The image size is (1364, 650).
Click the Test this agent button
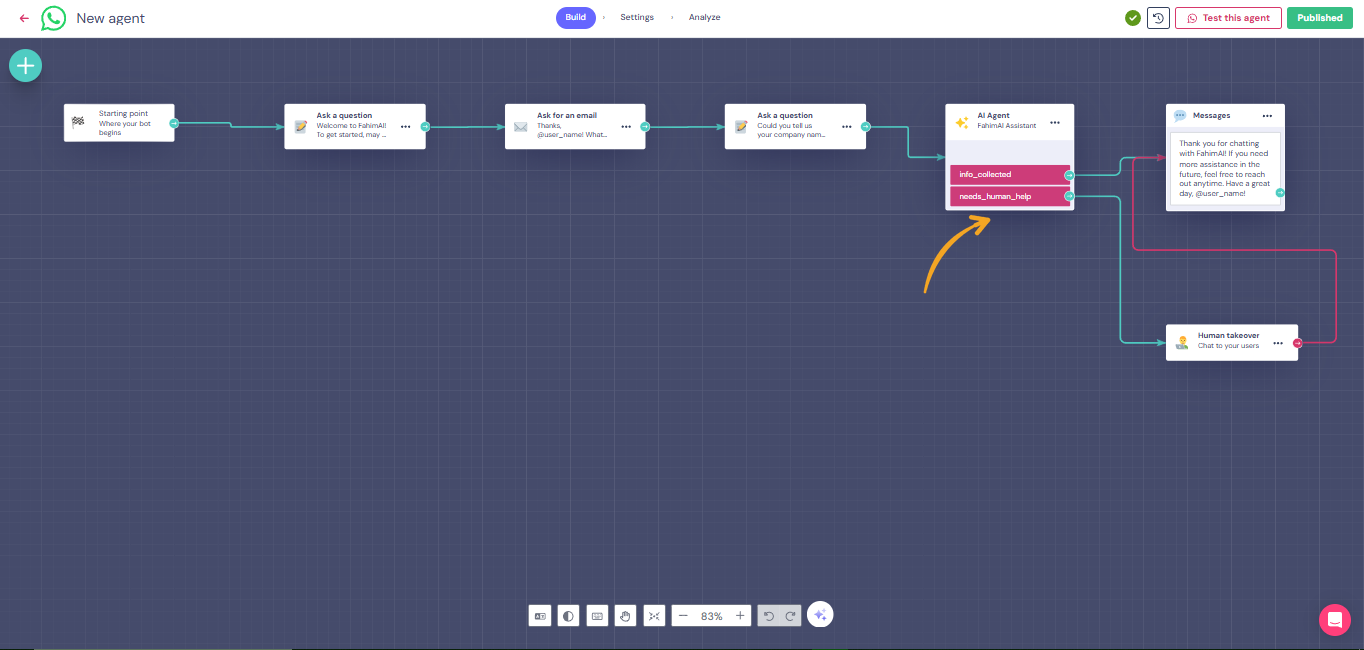pyautogui.click(x=1228, y=18)
